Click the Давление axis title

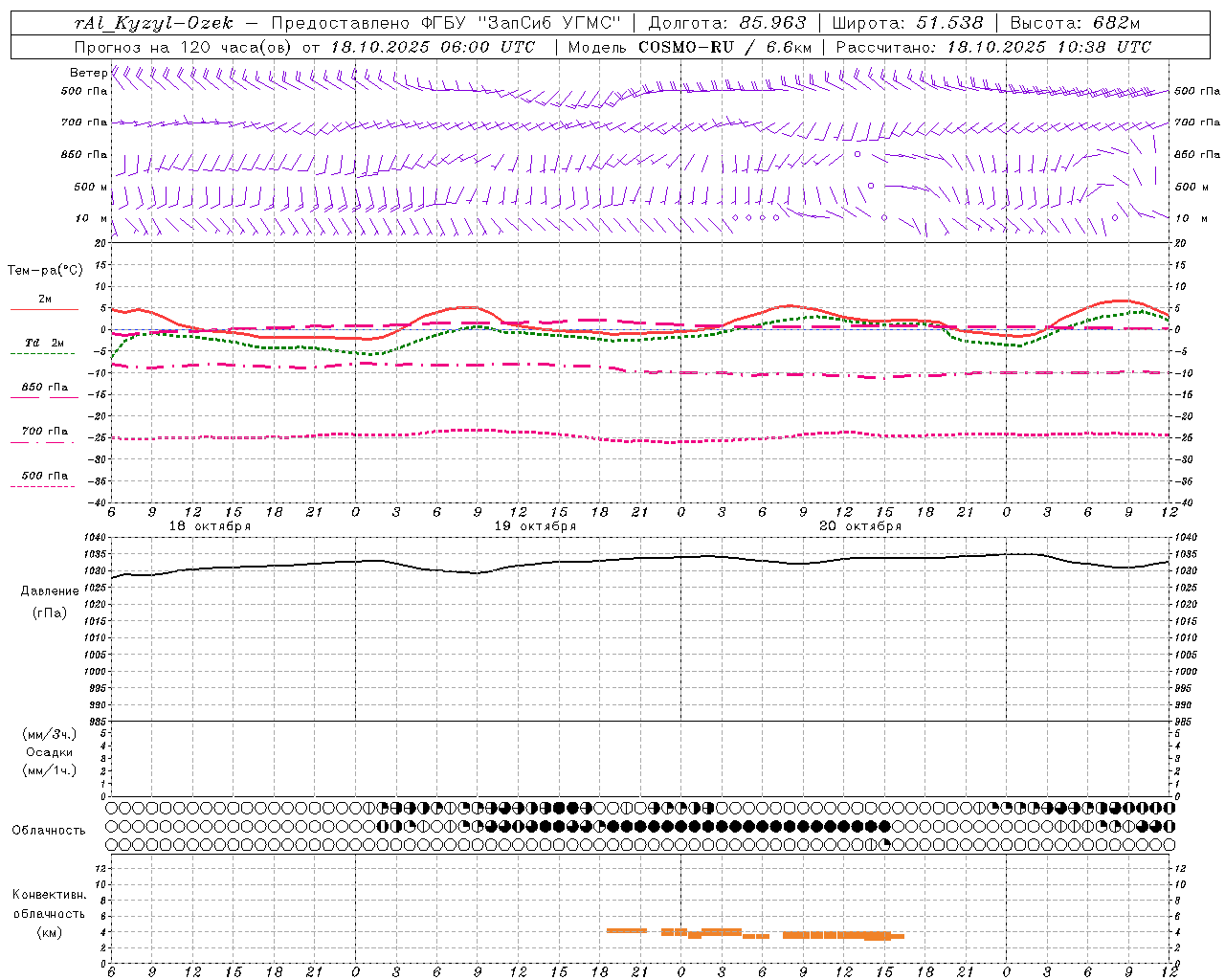click(x=50, y=591)
